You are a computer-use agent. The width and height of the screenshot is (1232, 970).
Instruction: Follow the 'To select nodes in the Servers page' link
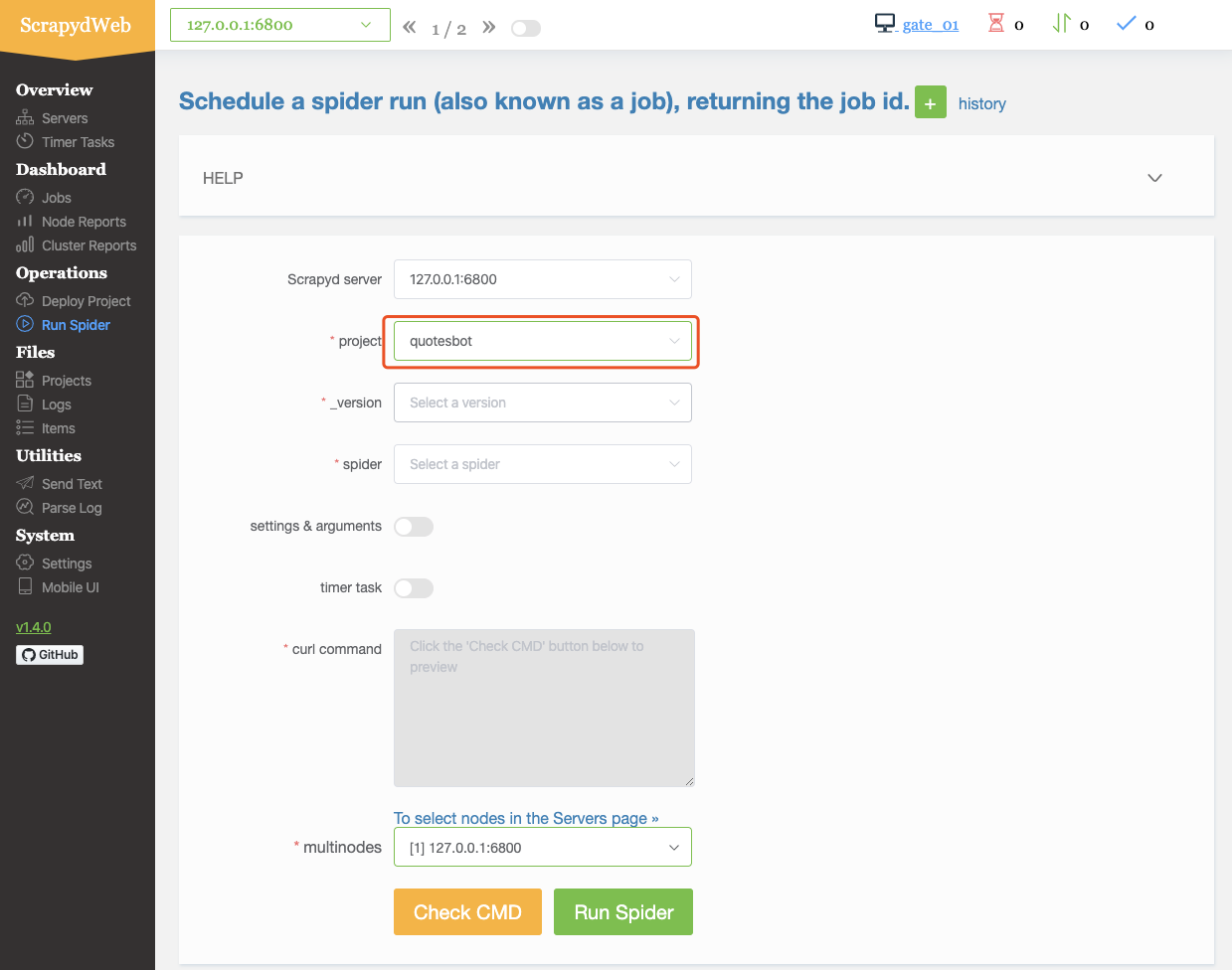[526, 818]
